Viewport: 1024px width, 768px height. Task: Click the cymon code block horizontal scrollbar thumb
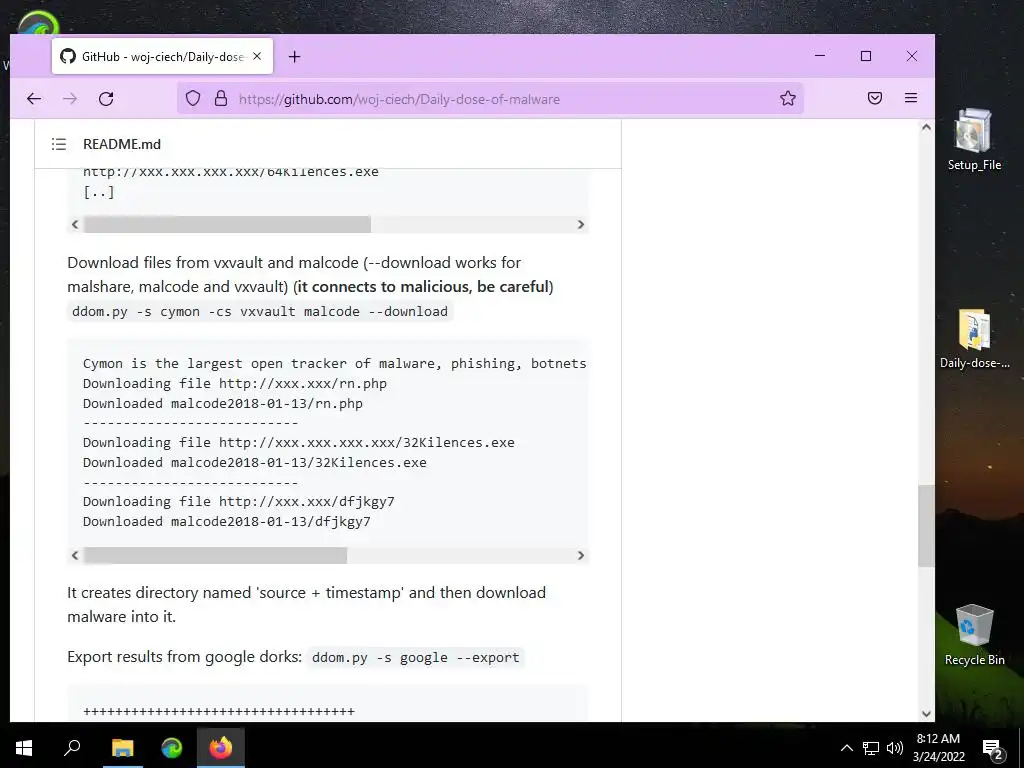pyautogui.click(x=216, y=555)
